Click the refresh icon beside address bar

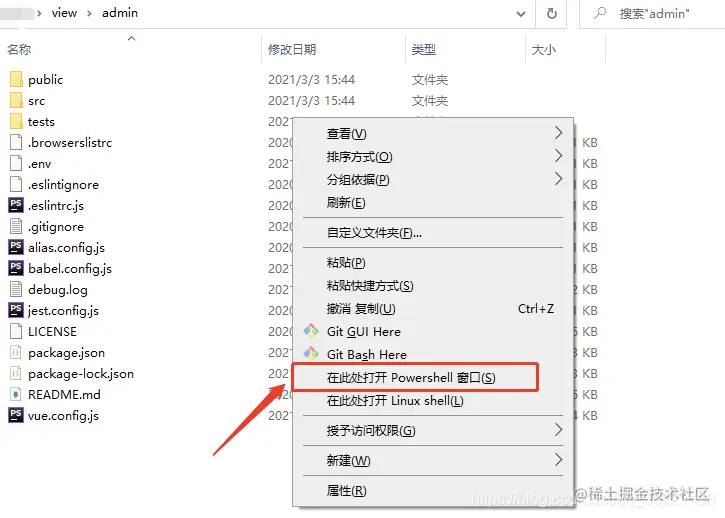click(x=552, y=13)
